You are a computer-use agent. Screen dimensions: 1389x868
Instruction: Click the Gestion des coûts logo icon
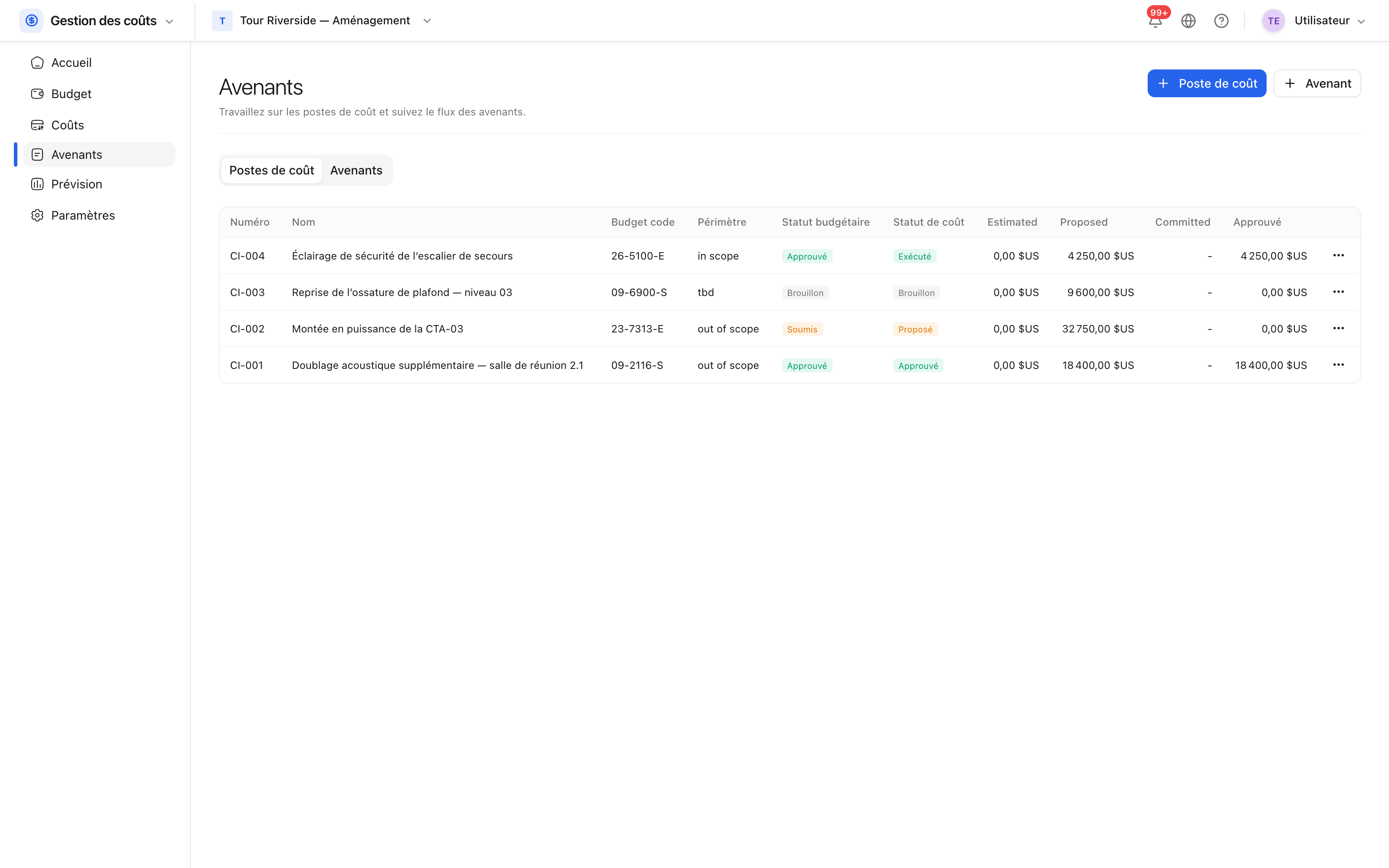pos(32,21)
